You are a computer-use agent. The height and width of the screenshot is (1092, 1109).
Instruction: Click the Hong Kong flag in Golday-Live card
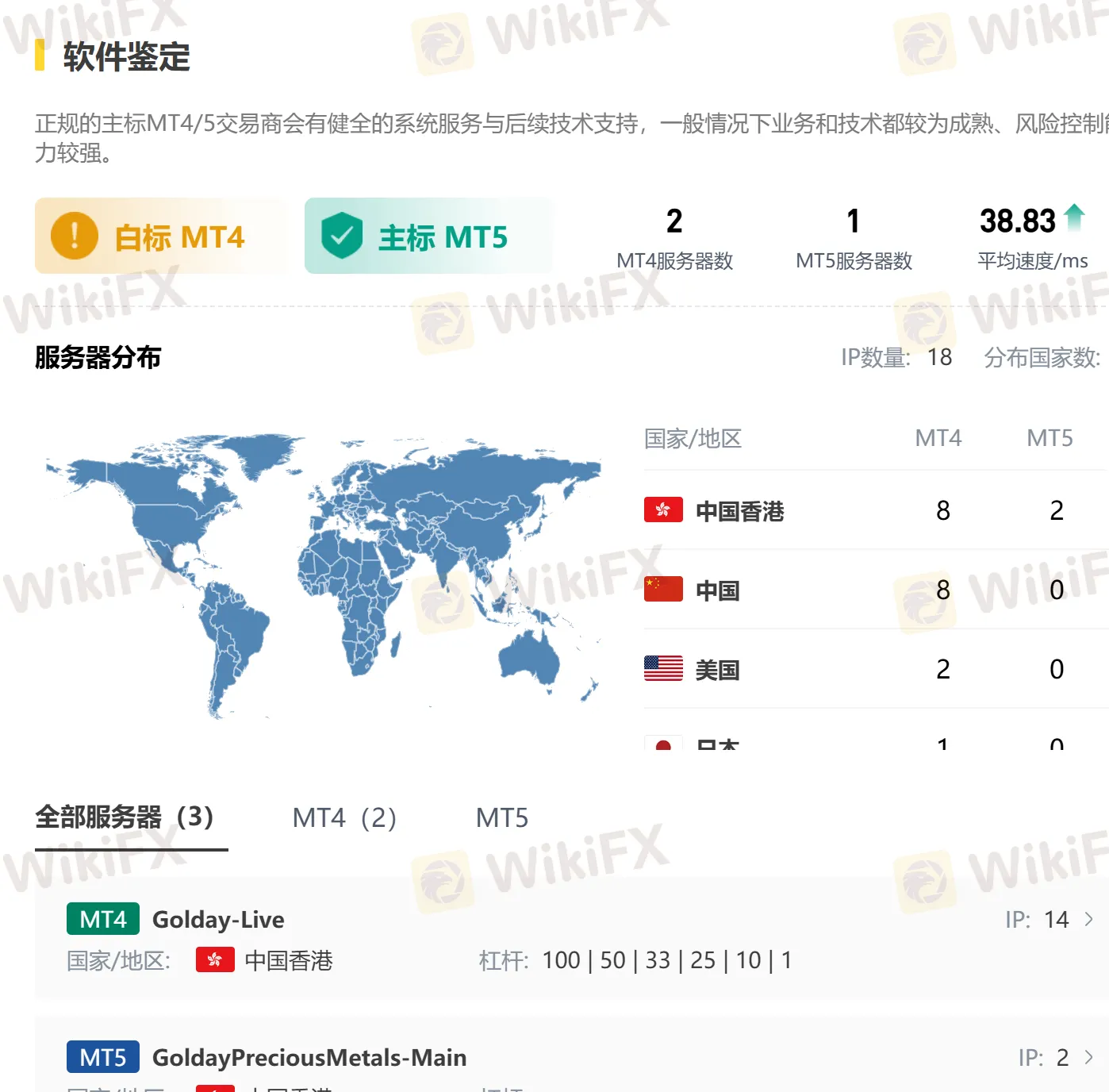click(215, 960)
